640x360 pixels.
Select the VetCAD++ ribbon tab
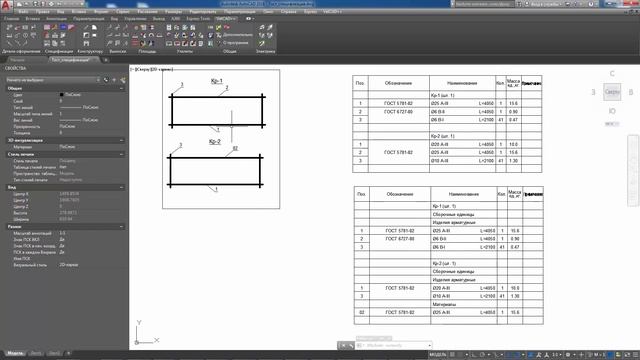click(x=226, y=19)
